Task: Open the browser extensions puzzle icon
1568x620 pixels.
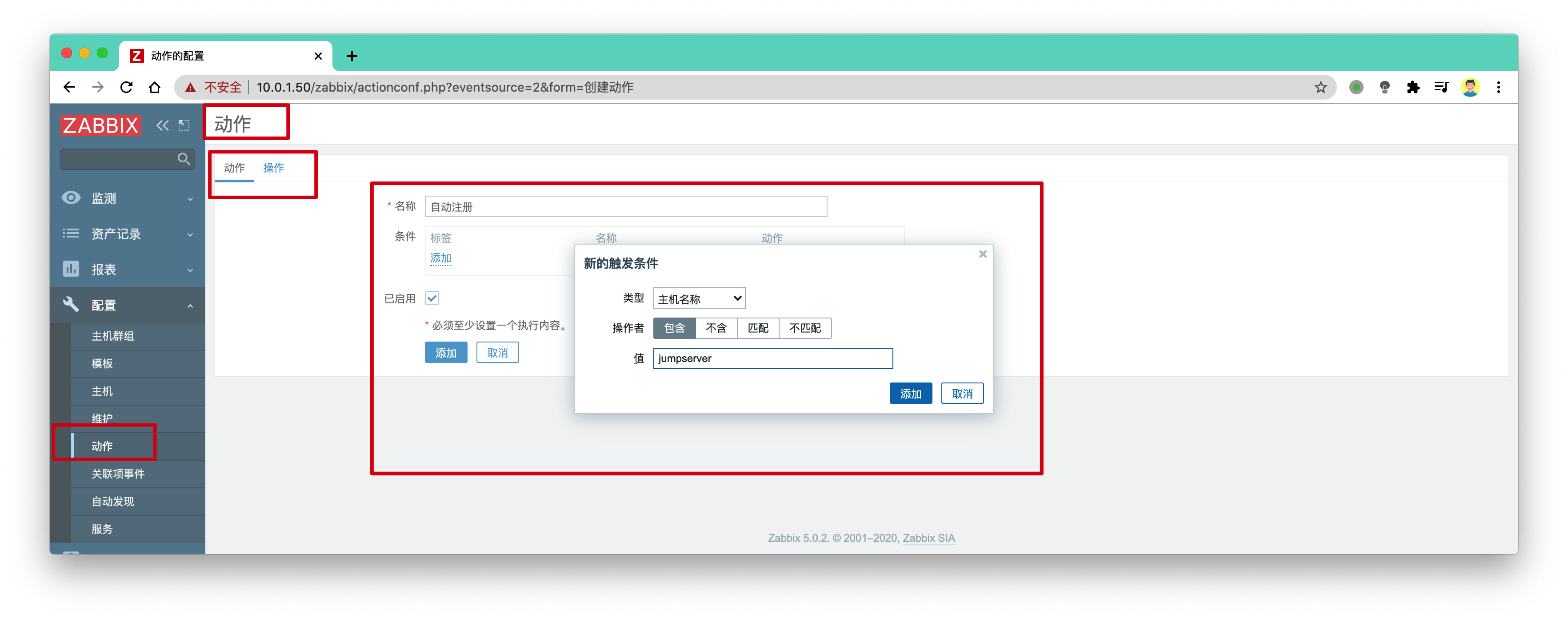Action: pos(1413,87)
